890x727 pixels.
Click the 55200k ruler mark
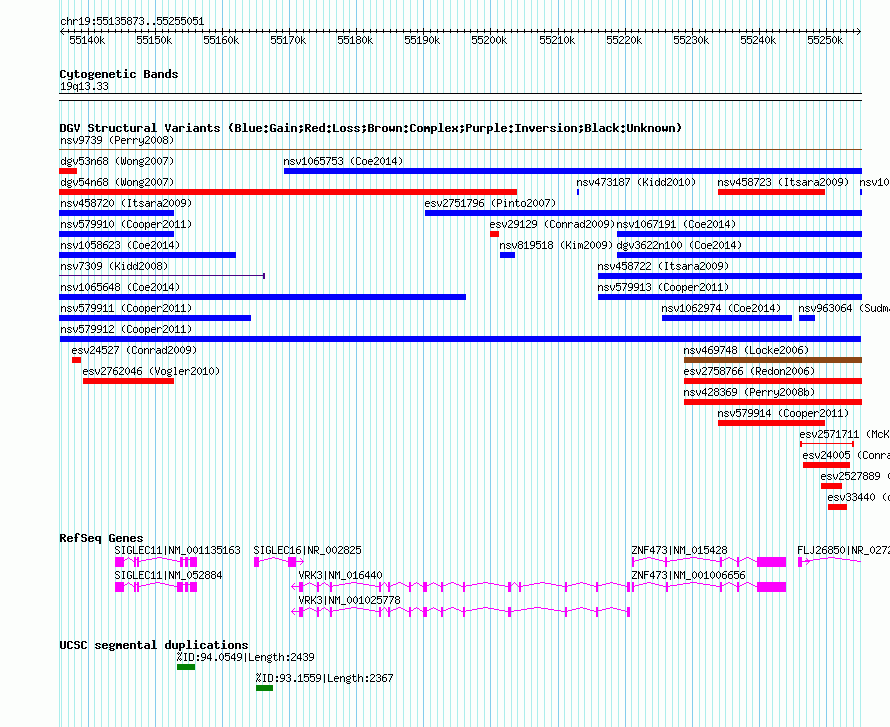[x=489, y=40]
